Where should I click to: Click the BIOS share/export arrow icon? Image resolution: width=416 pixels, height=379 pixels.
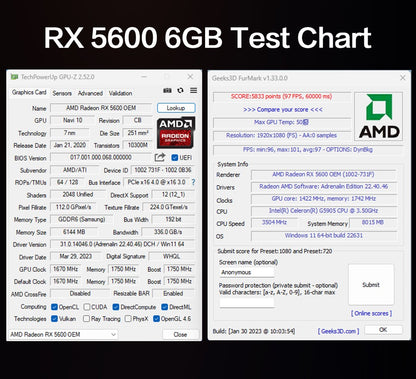(x=160, y=157)
